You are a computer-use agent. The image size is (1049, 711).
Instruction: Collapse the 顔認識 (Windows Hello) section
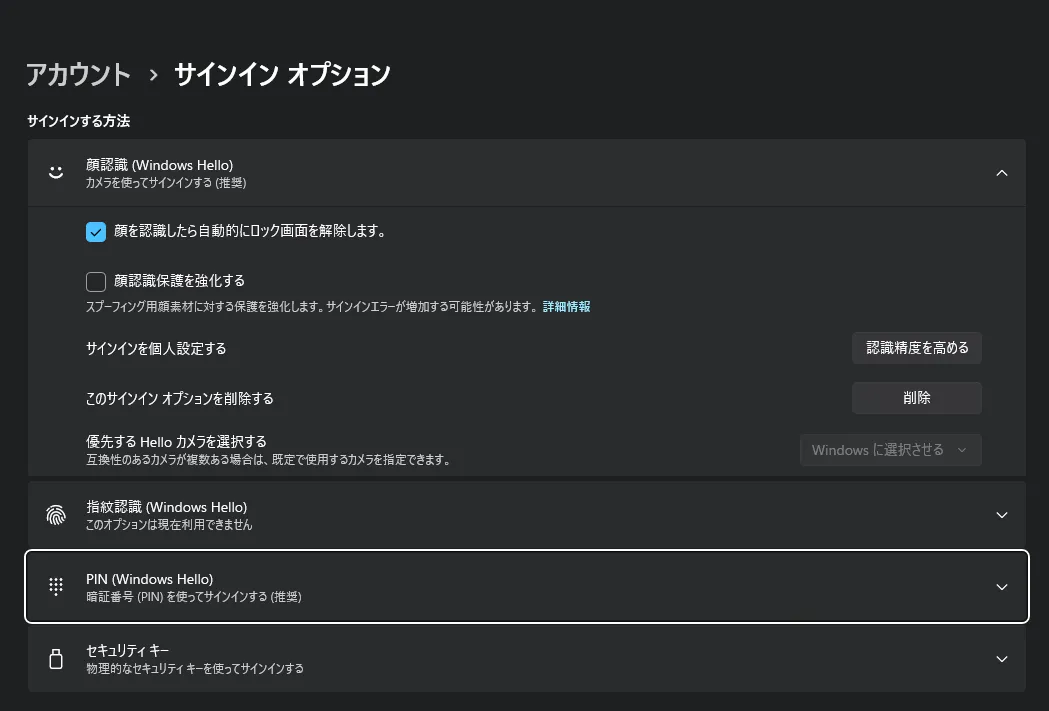1001,171
